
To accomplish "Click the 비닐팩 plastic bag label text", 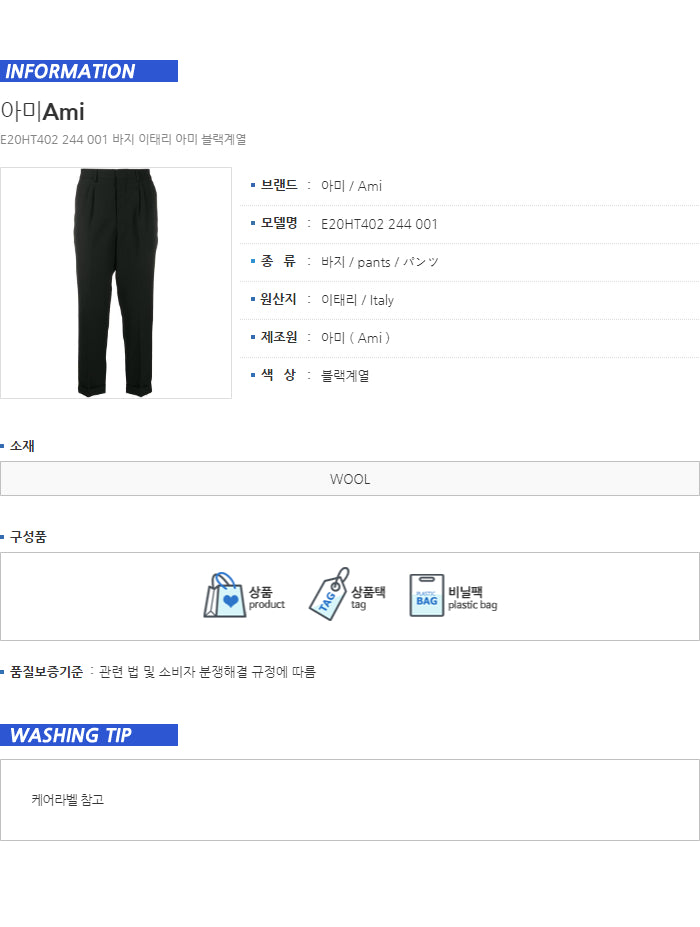I will 472,598.
